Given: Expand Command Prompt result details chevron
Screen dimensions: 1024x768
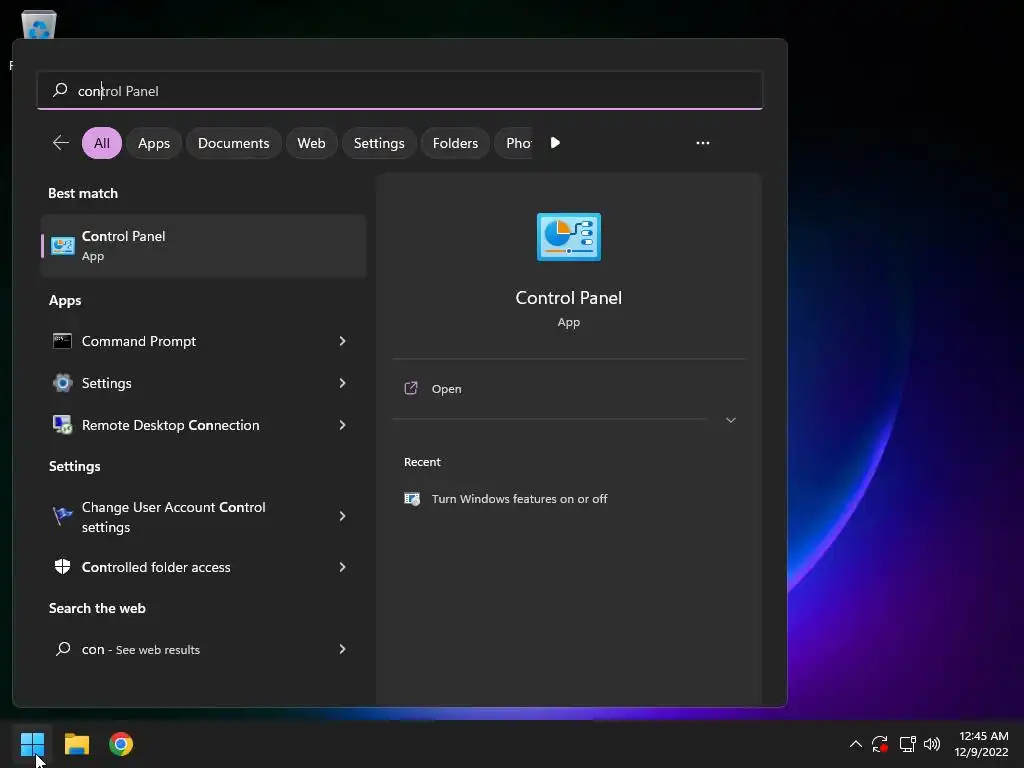Looking at the screenshot, I should point(342,341).
